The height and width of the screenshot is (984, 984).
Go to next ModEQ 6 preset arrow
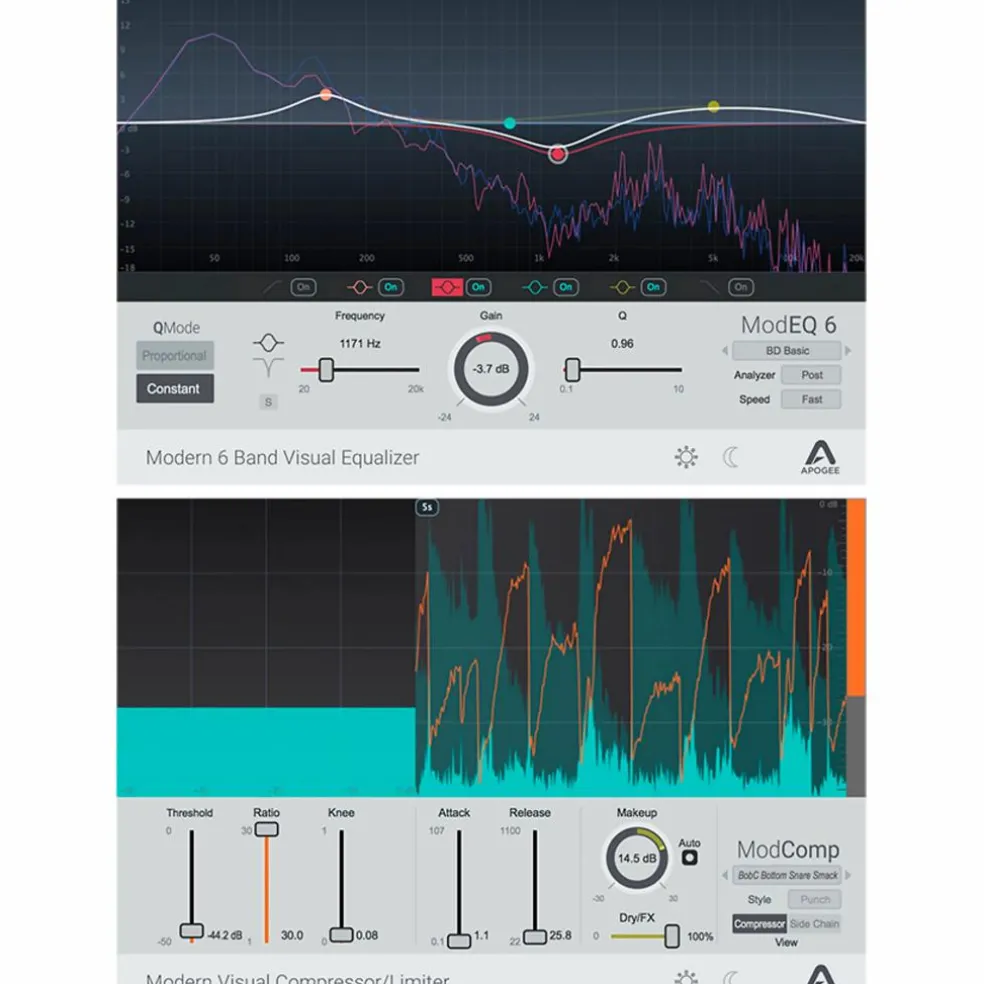coord(848,351)
